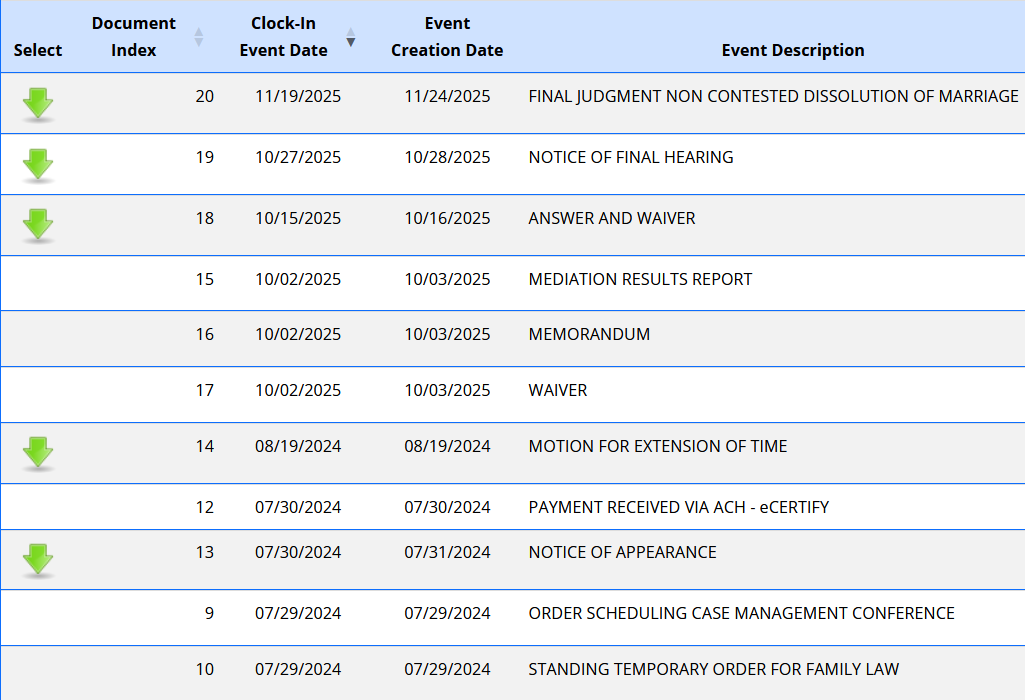Select Payment Received via ACH row
The image size is (1025, 700).
[x=678, y=508]
